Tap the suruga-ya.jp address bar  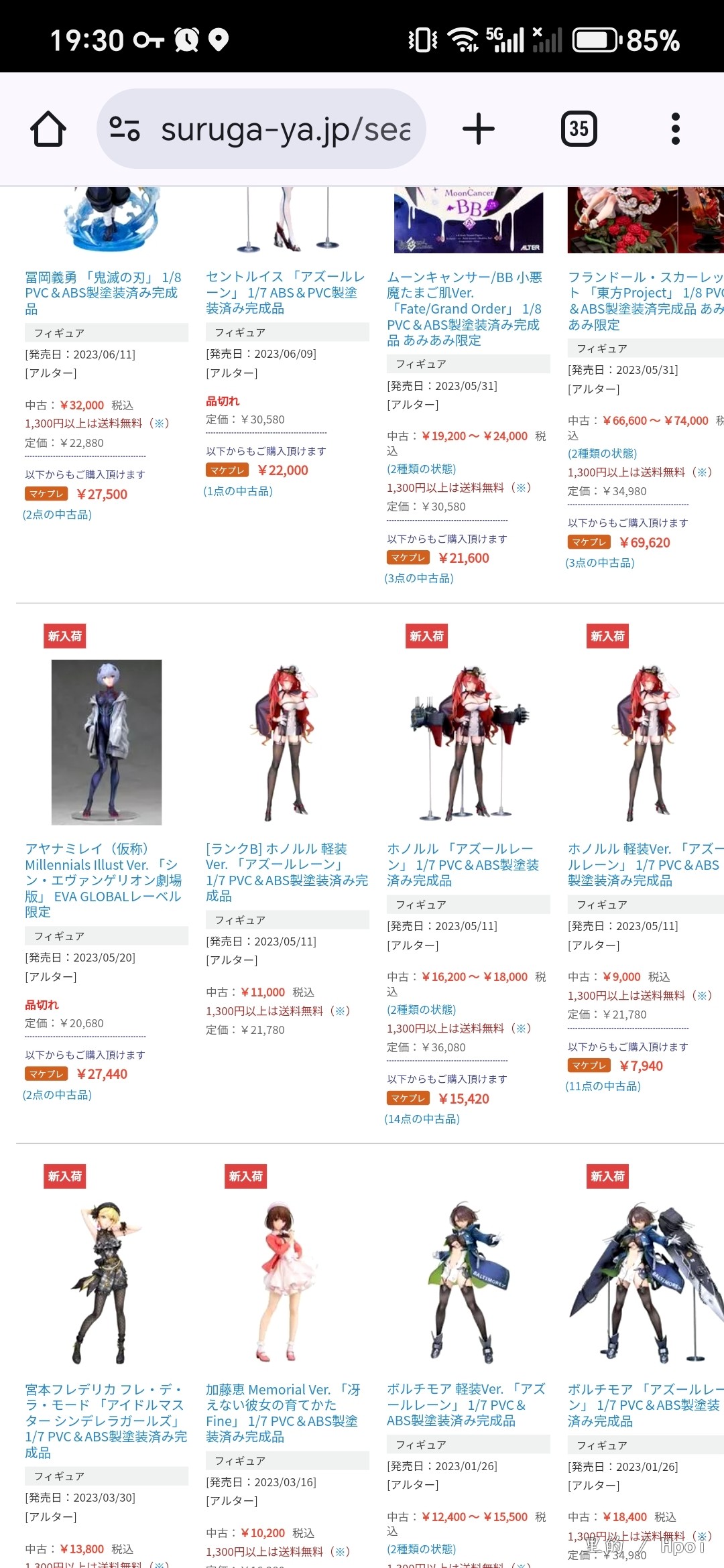261,129
